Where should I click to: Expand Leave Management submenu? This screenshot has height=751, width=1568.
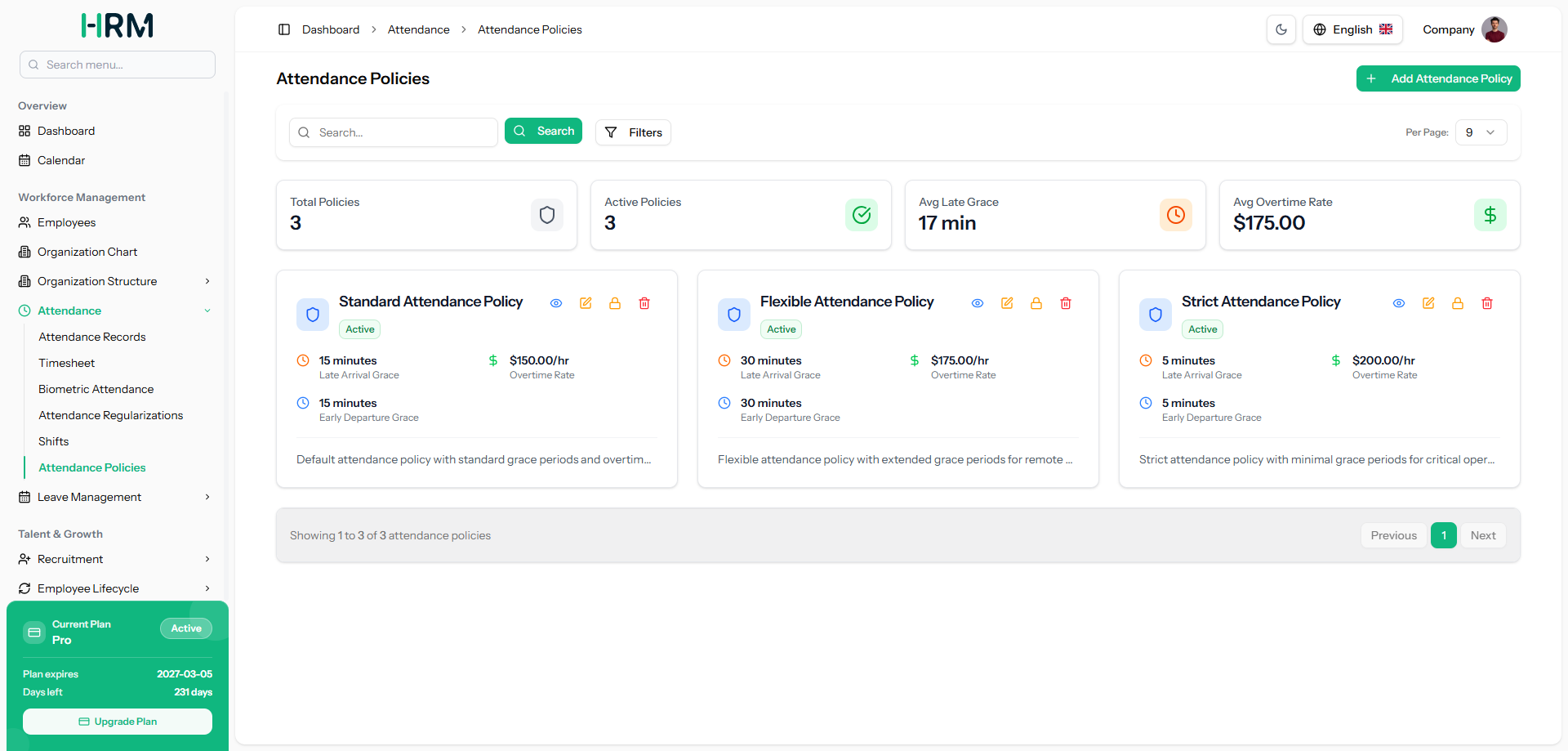tap(114, 497)
